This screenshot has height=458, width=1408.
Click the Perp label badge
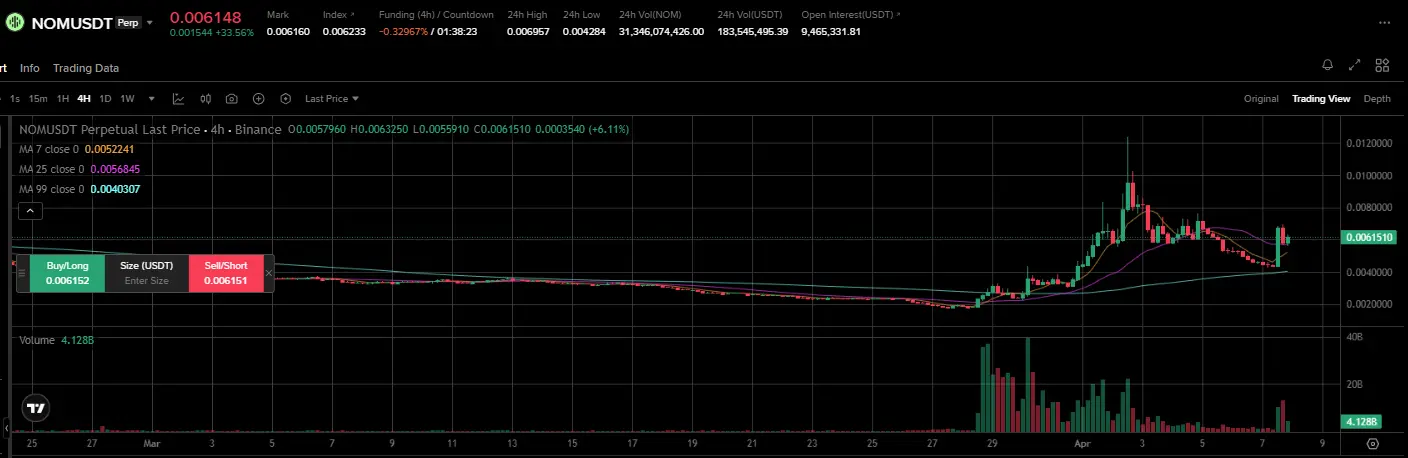(x=128, y=21)
